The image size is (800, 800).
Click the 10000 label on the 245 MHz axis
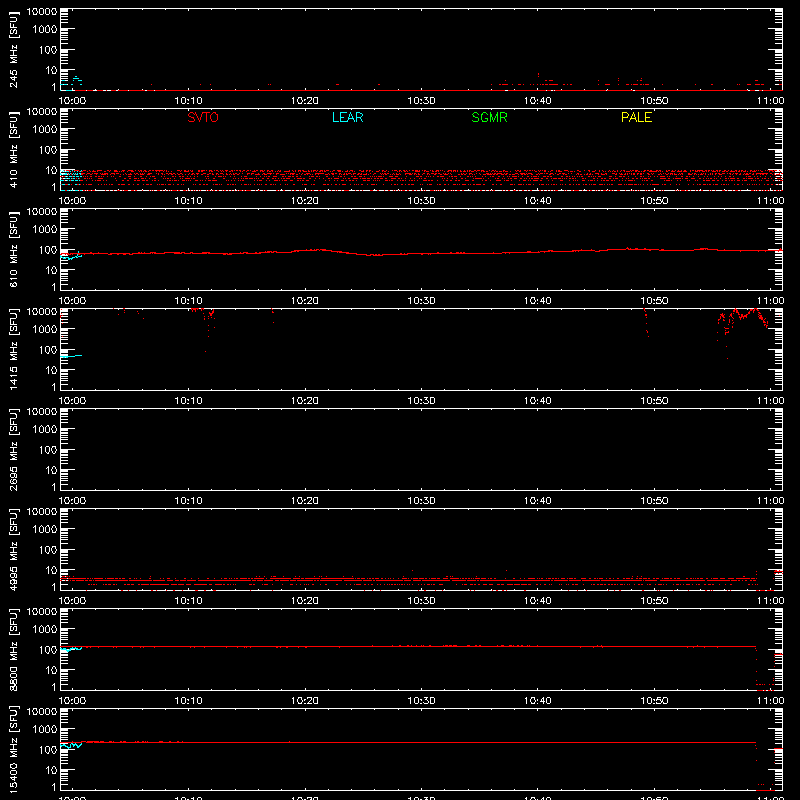[42, 12]
